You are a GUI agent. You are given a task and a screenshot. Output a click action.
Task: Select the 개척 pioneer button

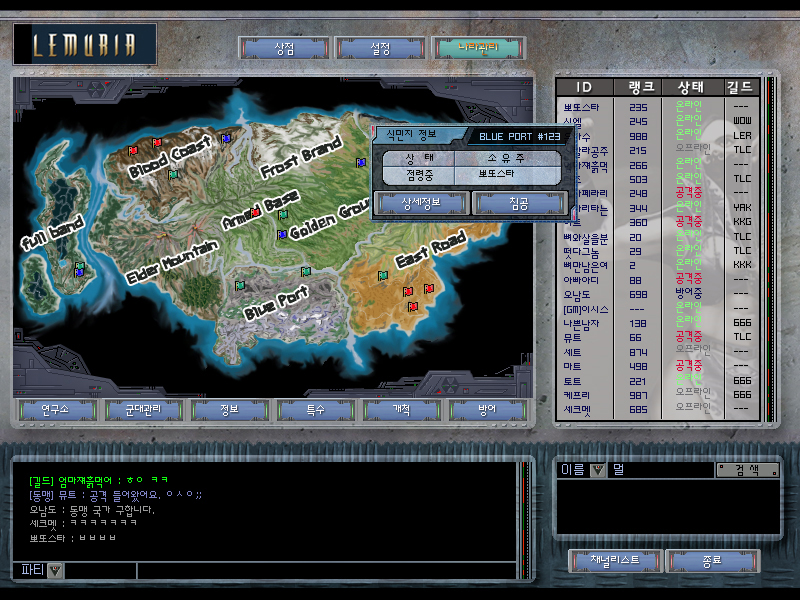coord(402,410)
